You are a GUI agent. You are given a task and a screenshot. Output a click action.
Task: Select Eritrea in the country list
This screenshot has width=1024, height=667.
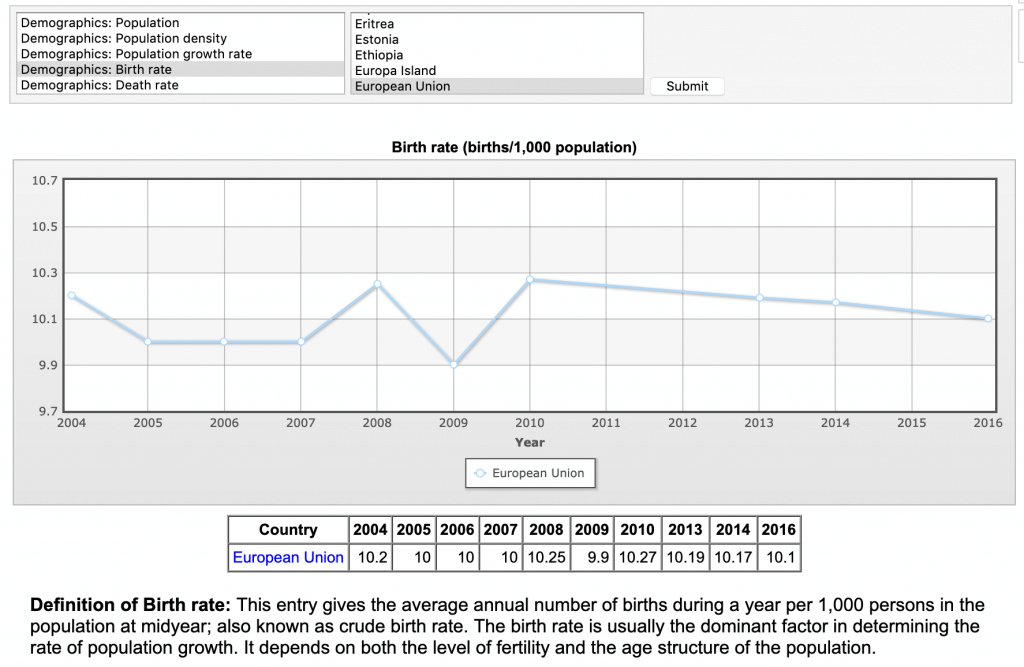coord(497,24)
